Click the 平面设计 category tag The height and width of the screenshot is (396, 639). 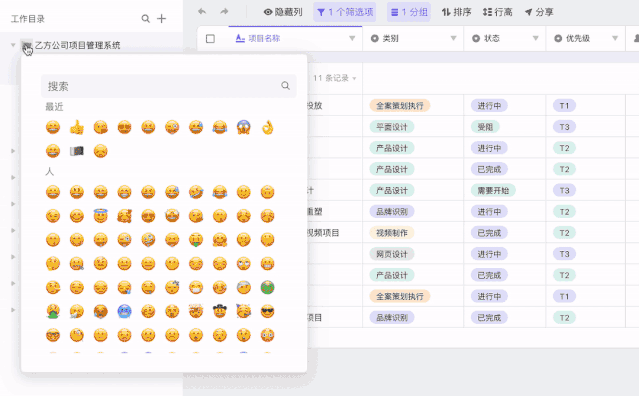[x=392, y=127]
